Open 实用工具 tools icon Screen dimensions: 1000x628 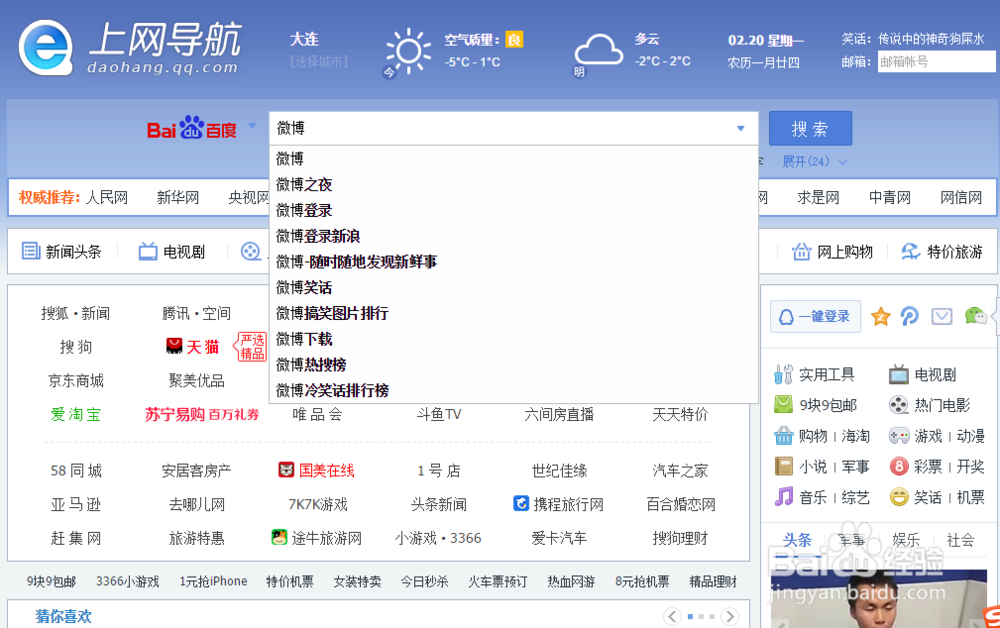[x=783, y=374]
